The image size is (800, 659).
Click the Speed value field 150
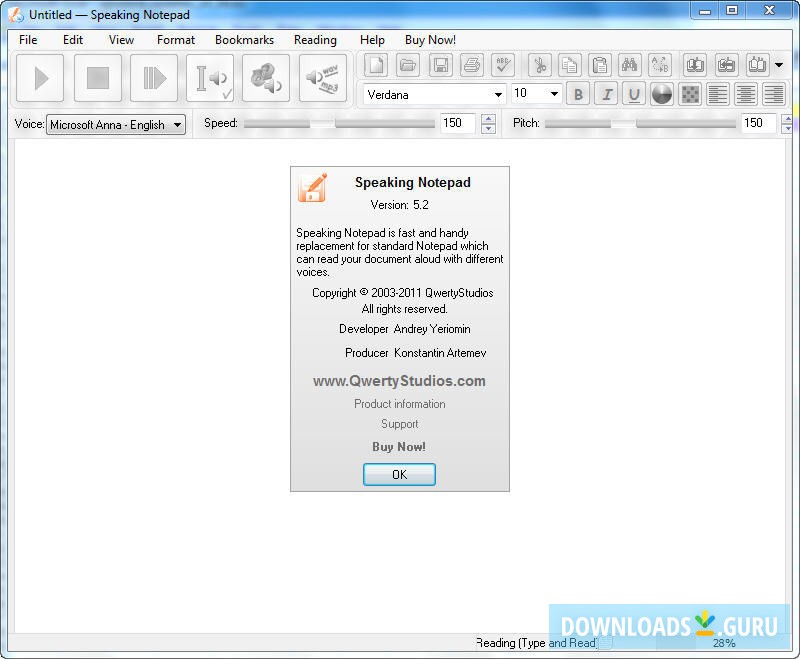458,123
